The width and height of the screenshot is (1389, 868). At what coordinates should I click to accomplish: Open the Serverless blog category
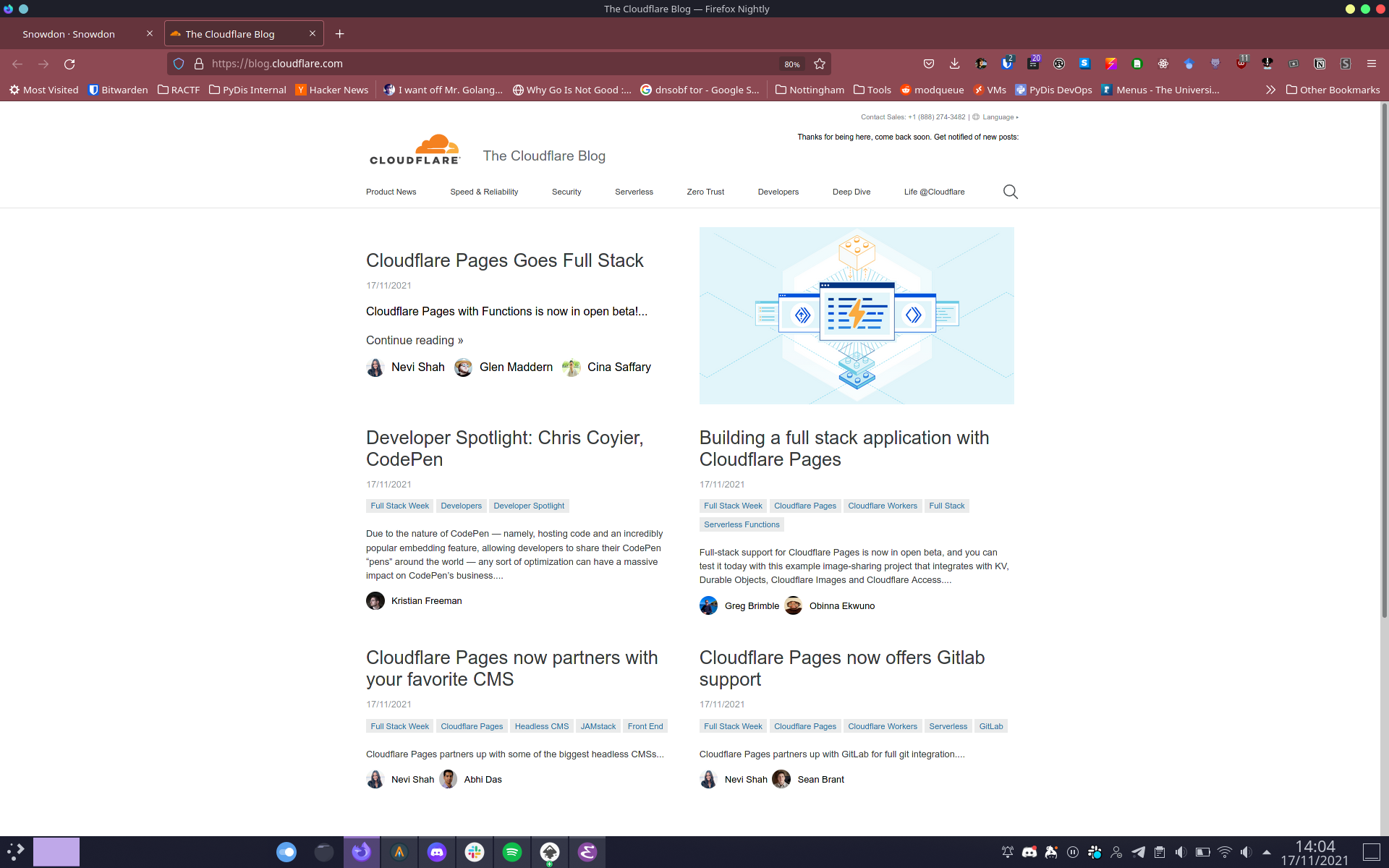(634, 192)
